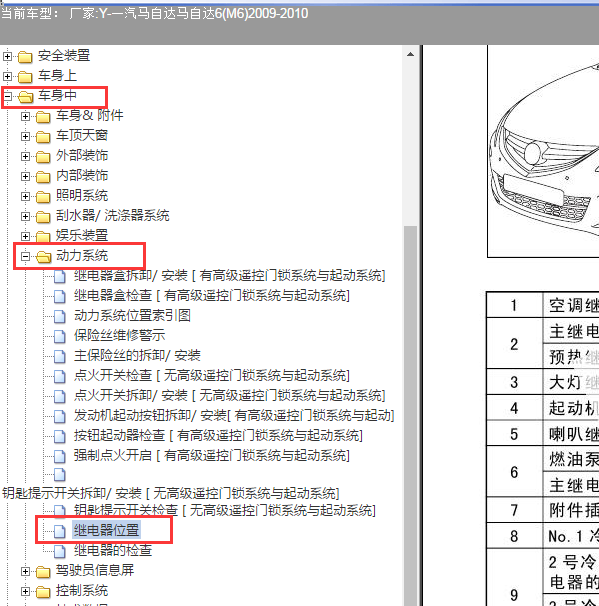
Task: Click the open 动力系统 folder icon
Action: click(x=44, y=257)
